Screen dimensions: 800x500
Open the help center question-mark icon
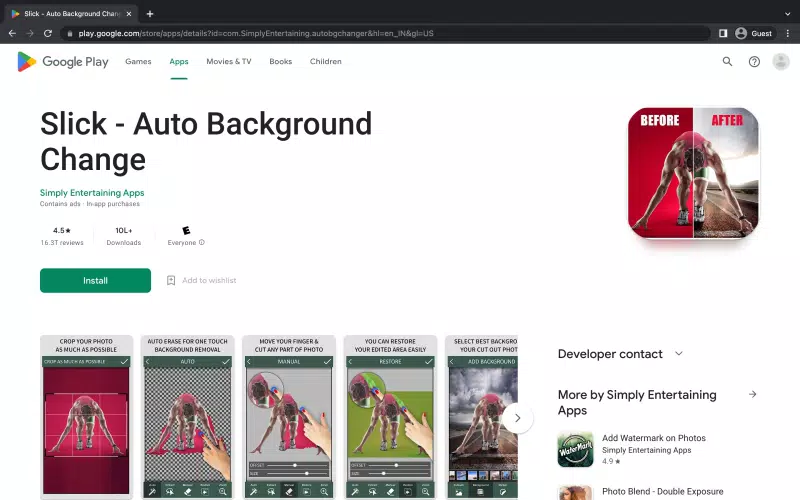click(x=754, y=62)
